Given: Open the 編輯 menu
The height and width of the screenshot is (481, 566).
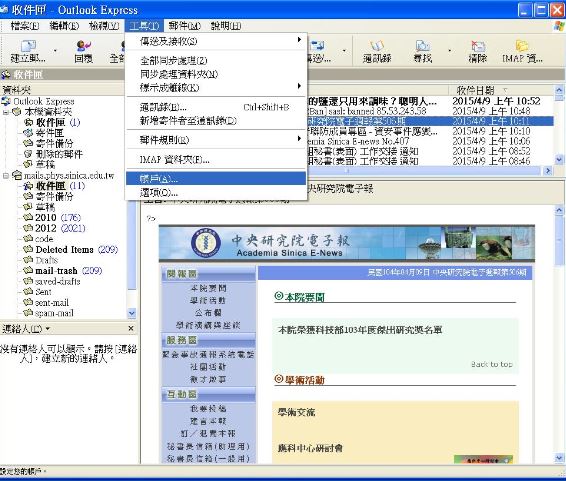Looking at the screenshot, I should point(64,26).
